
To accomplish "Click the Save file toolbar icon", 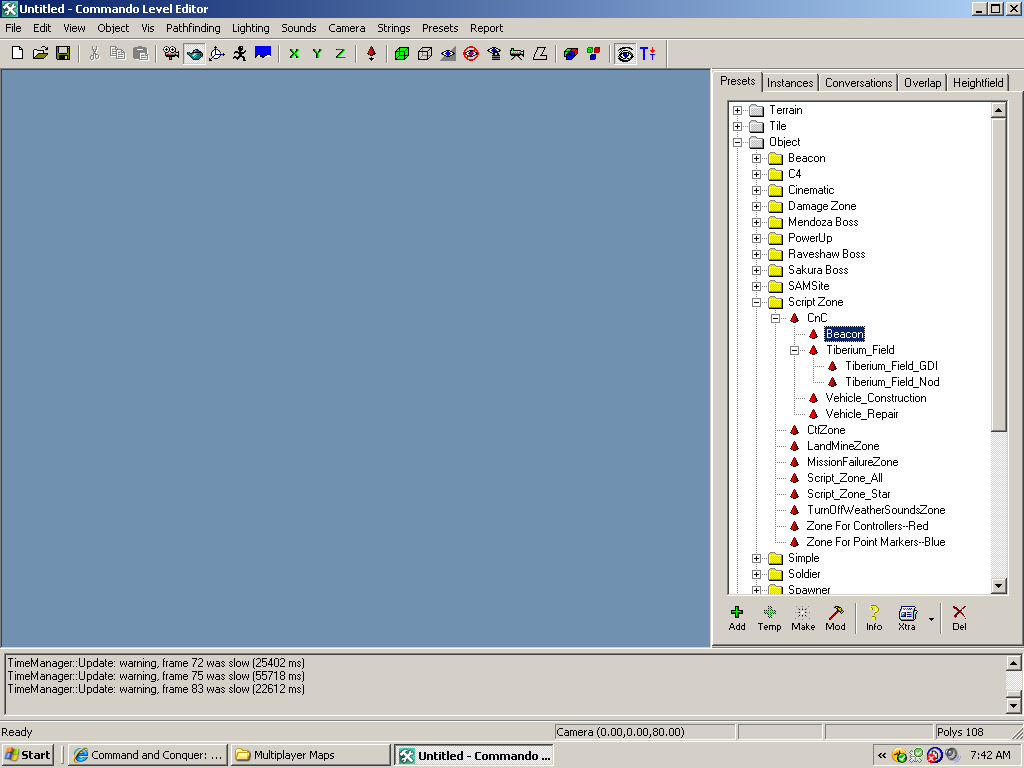I will (63, 53).
